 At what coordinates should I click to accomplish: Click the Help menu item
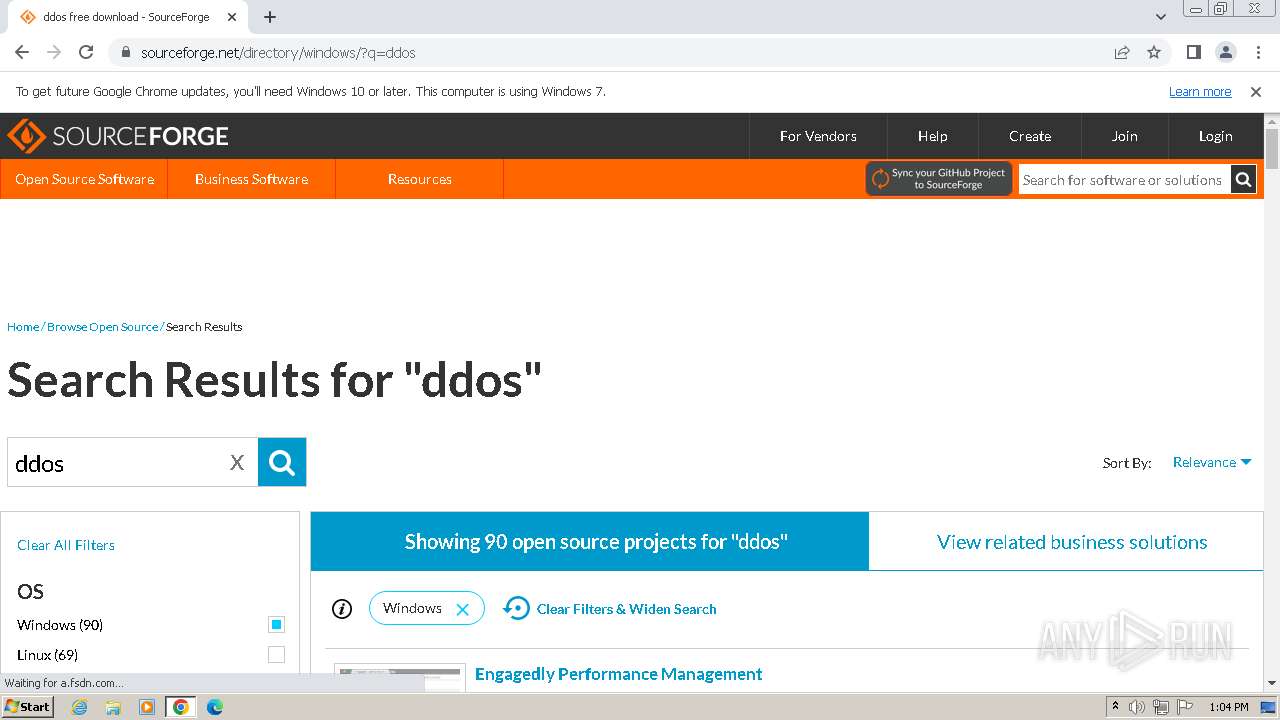[x=932, y=136]
